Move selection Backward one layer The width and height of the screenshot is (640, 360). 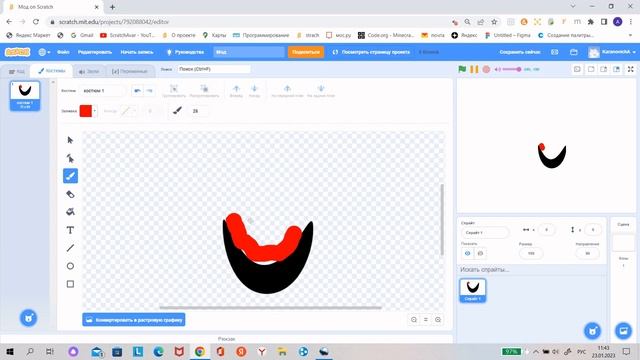coord(254,91)
